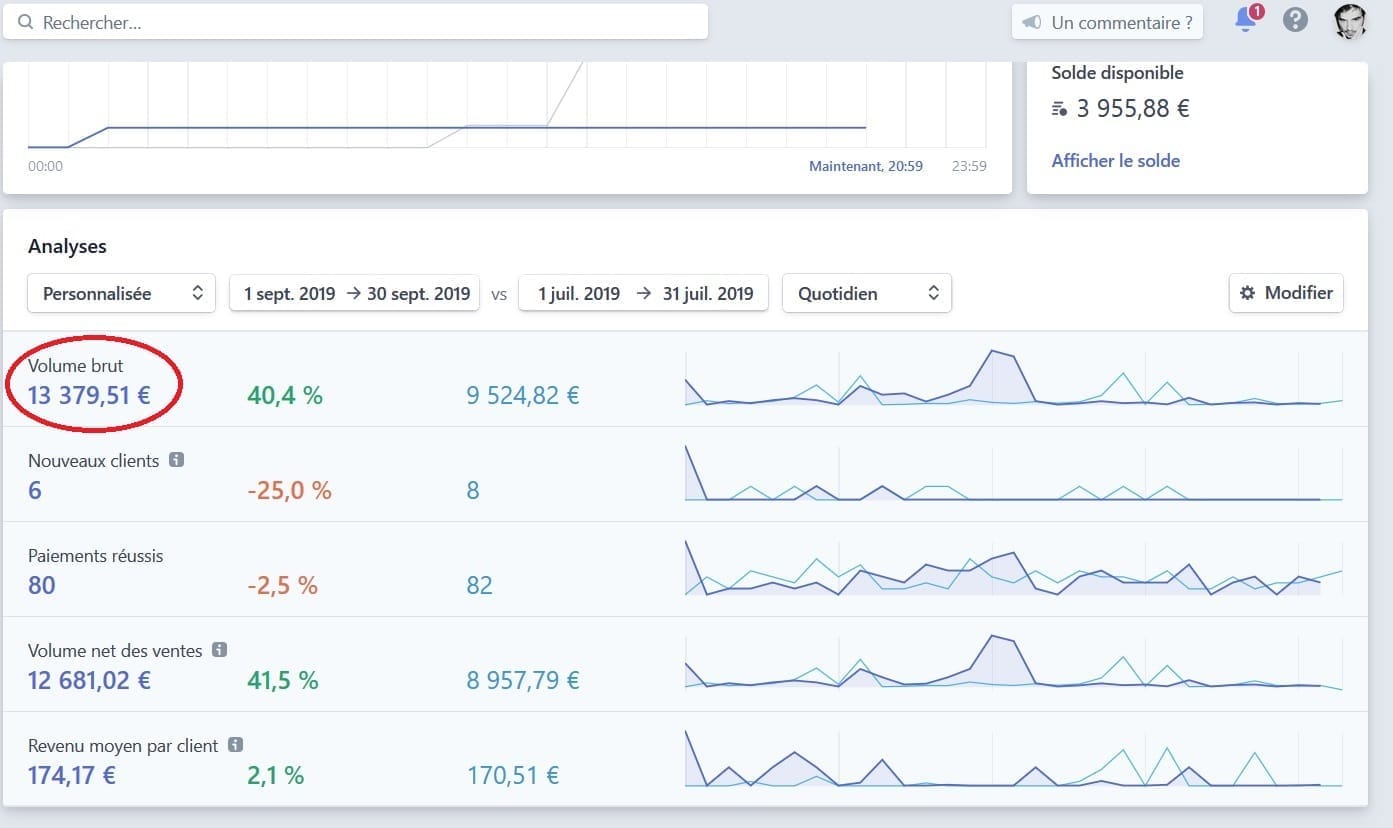Click info icon beside Volume net des ventes
This screenshot has height=828, width=1393.
click(x=220, y=650)
